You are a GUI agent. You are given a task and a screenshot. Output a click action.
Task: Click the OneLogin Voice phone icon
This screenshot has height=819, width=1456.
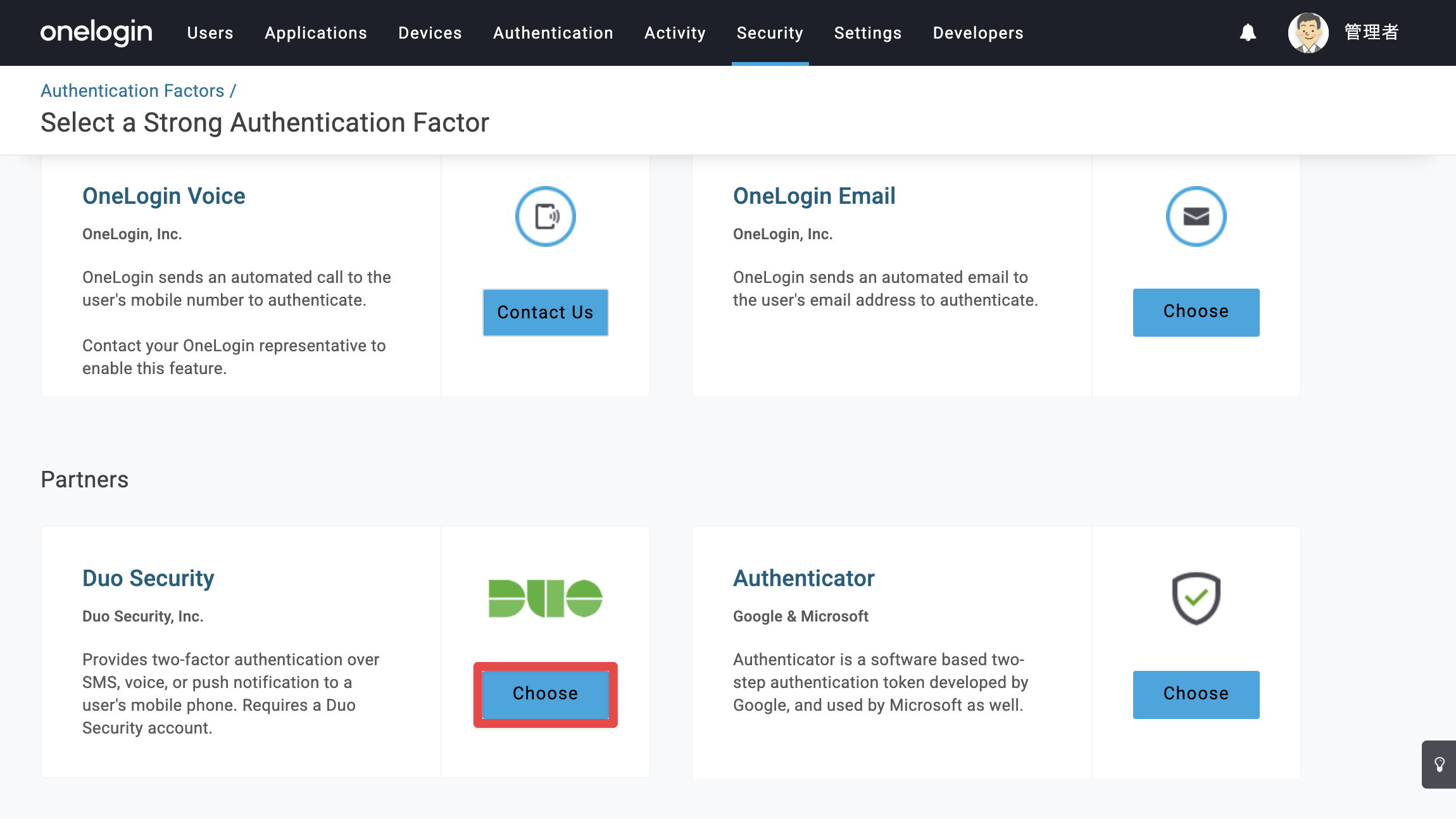[x=545, y=216]
